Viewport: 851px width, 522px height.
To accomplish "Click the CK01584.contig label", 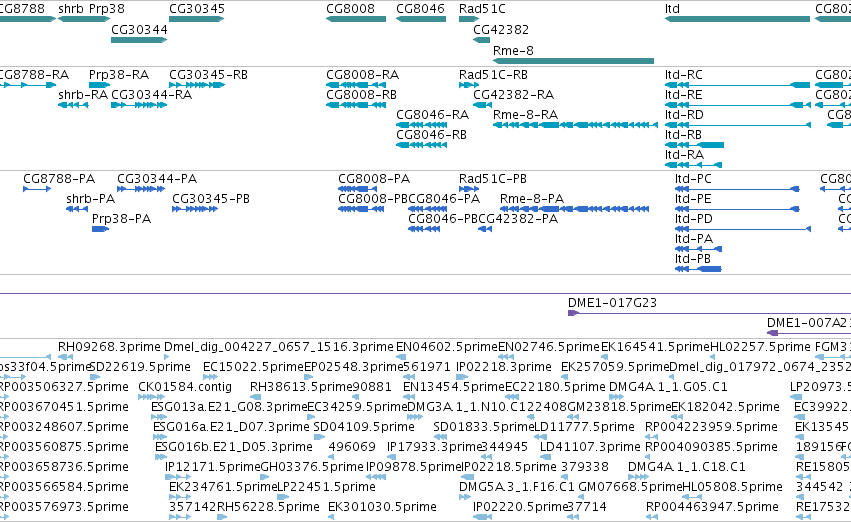I will point(185,387).
